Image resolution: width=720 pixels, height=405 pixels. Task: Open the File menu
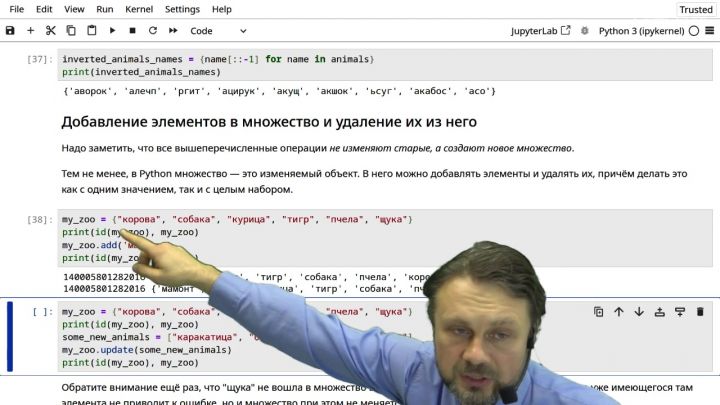tap(17, 9)
